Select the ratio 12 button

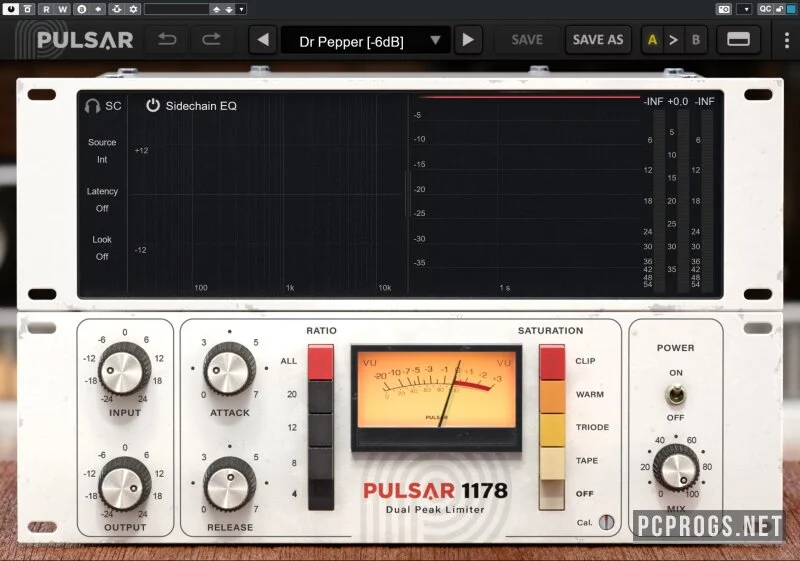pos(321,430)
